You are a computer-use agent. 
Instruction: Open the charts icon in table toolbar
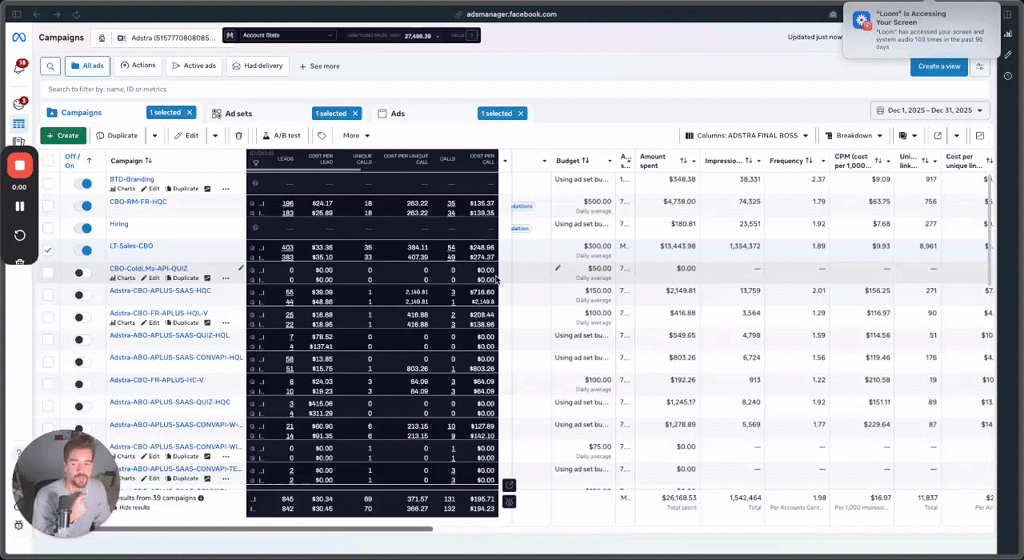[x=980, y=136]
